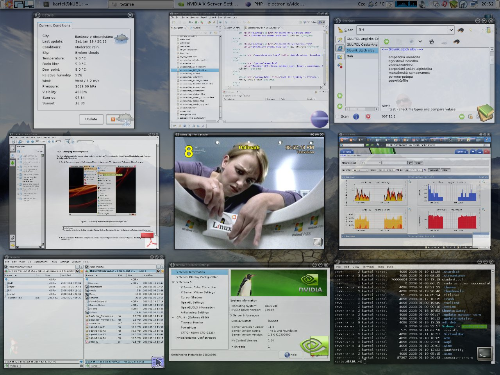
Task: Click the blue info icon in dictionary status bar
Action: click(x=356, y=116)
